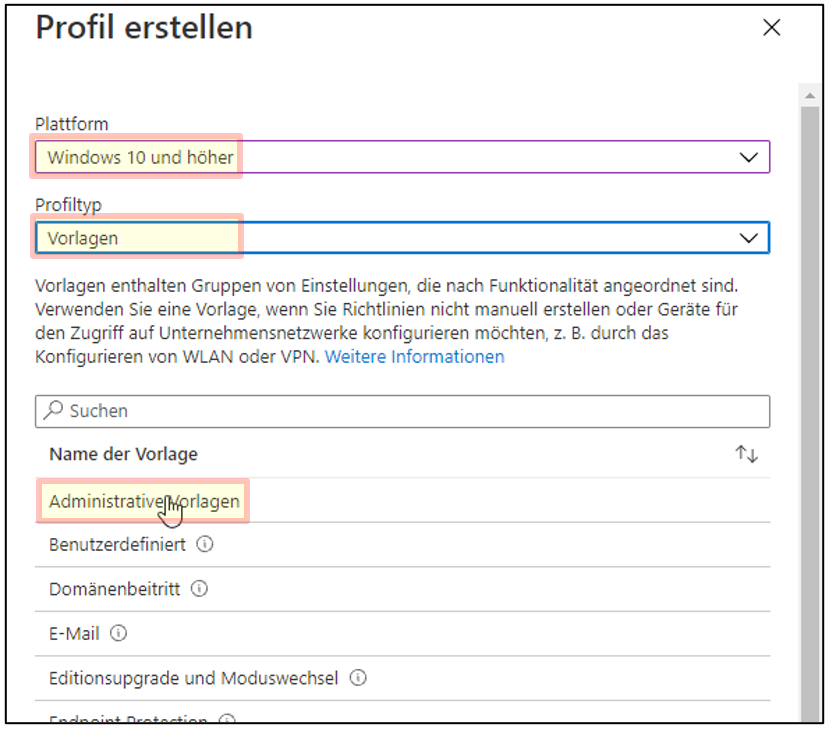
Task: Click the info icon for Editionsupgrade und Moduswechsel
Action: (357, 678)
